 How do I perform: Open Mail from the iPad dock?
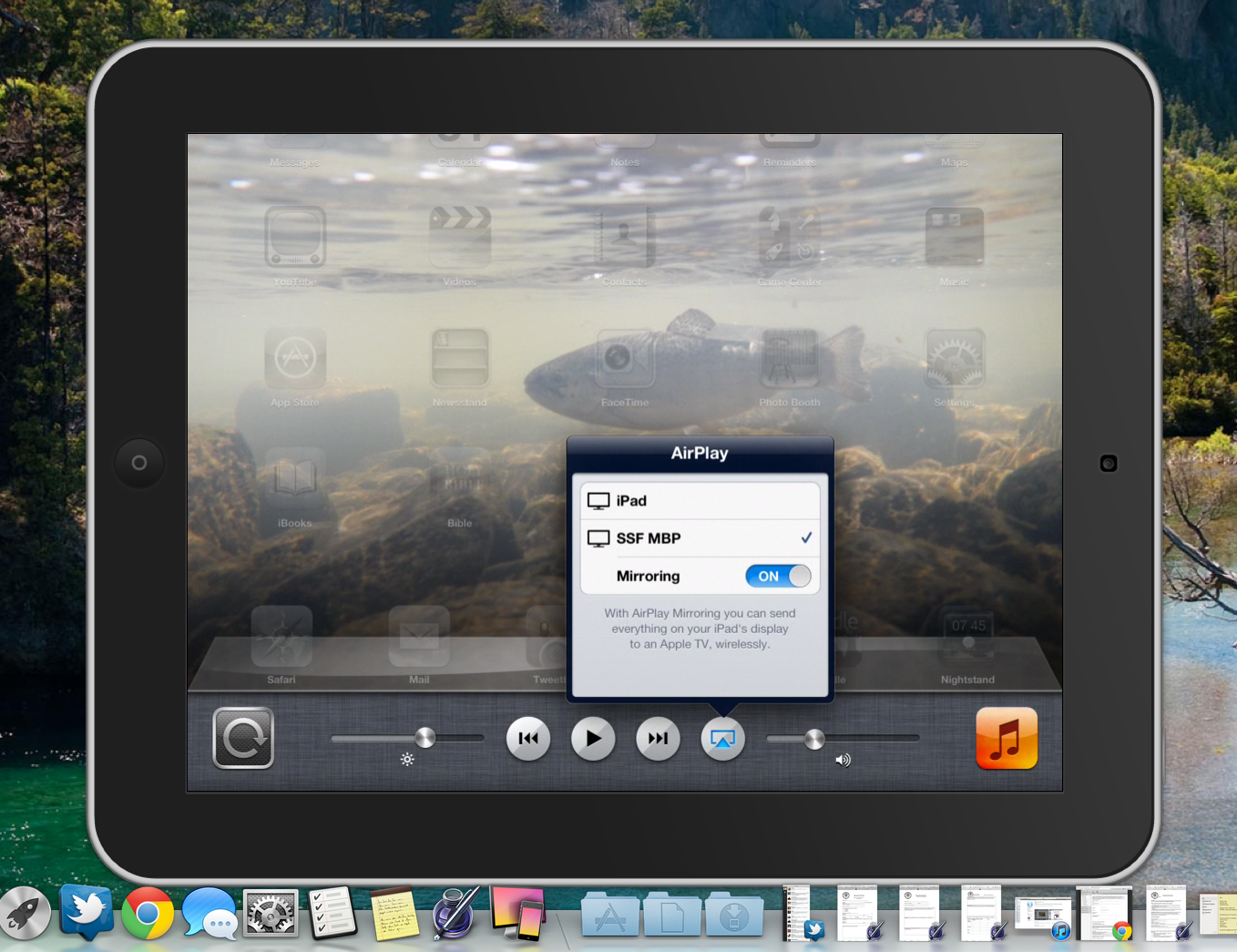coord(419,636)
